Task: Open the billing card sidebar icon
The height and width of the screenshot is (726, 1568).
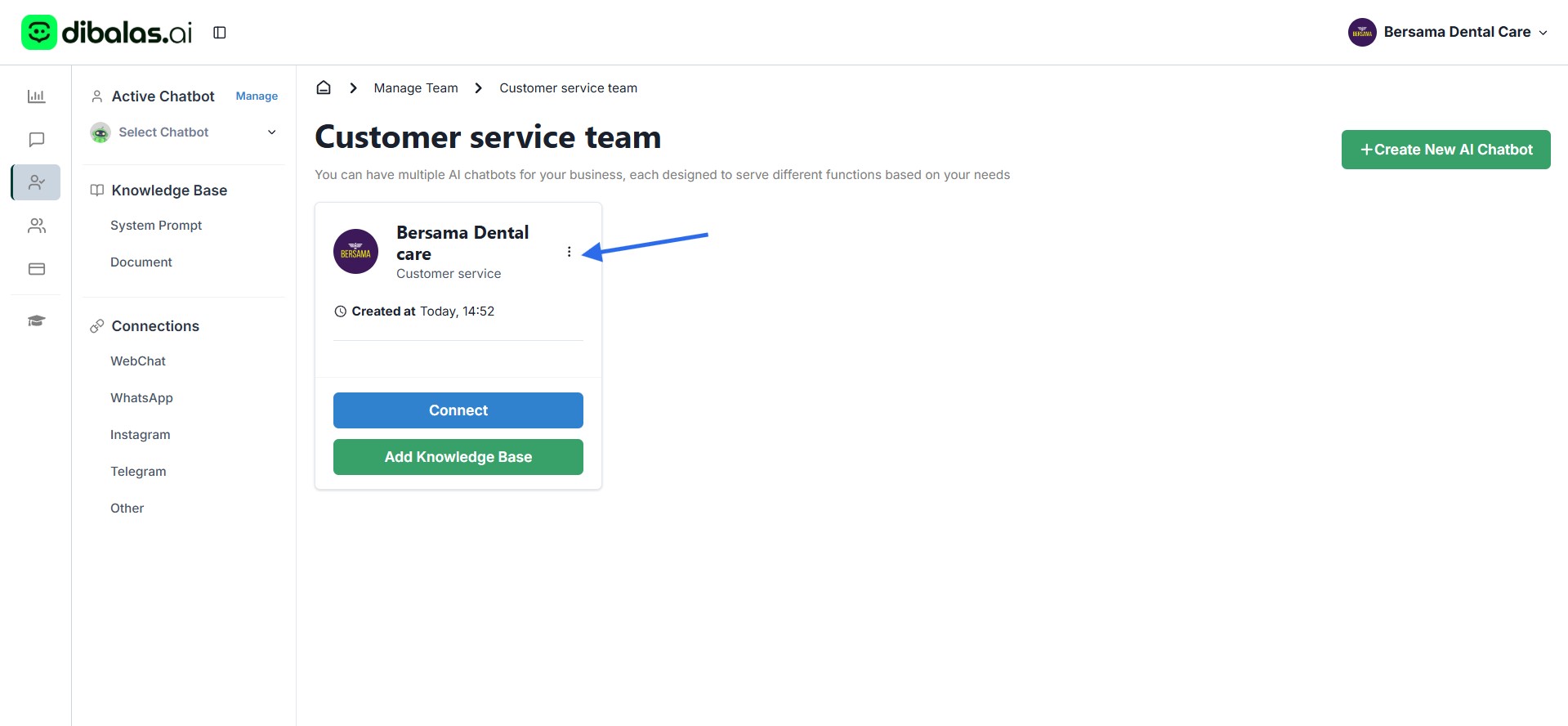Action: [x=36, y=269]
